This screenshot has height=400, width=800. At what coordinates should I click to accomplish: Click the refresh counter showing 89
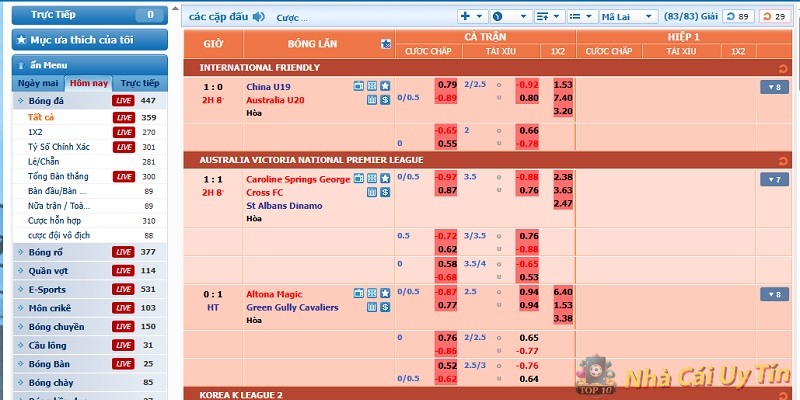[739, 17]
